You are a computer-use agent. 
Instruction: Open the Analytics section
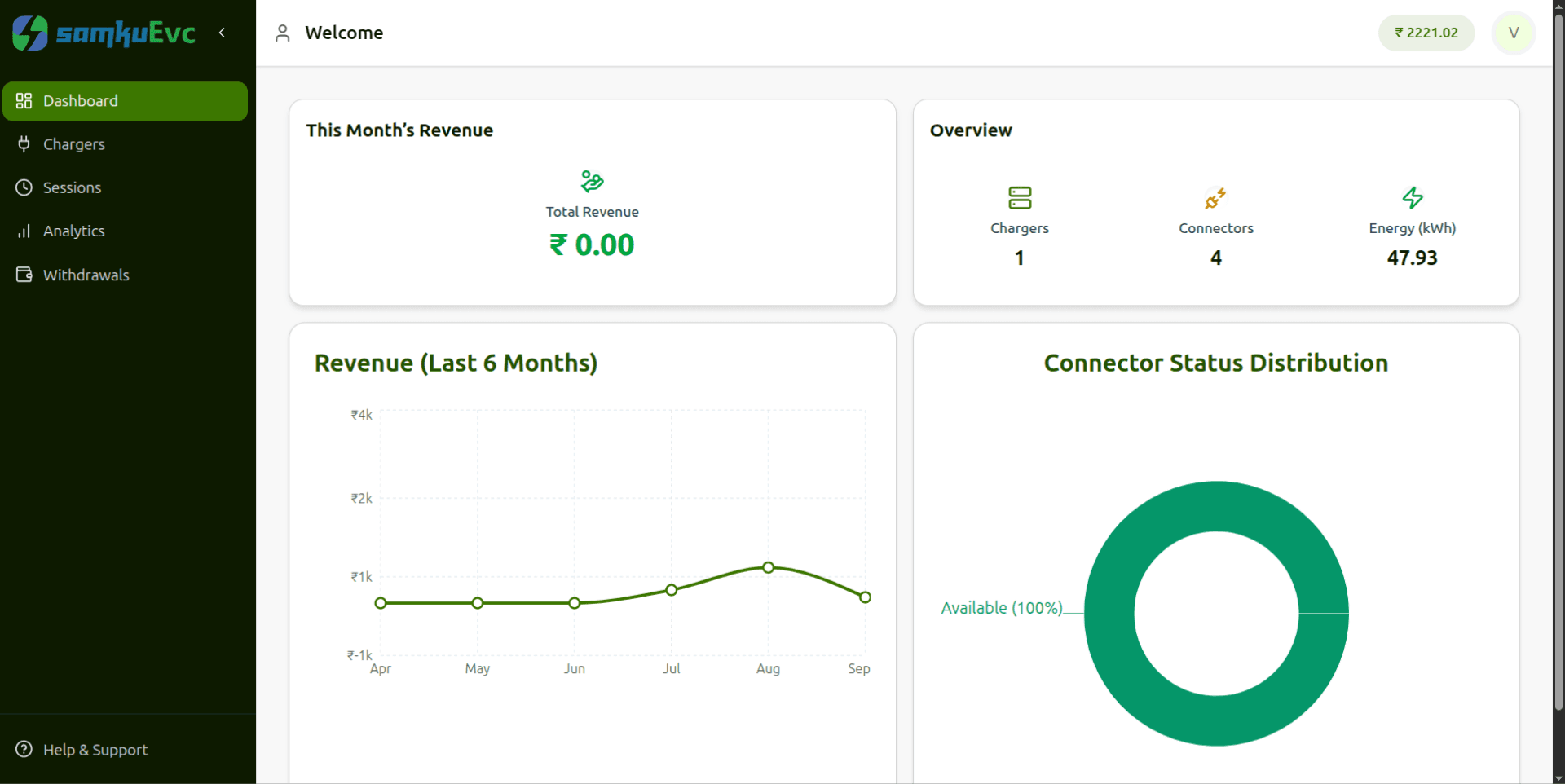pyautogui.click(x=125, y=231)
